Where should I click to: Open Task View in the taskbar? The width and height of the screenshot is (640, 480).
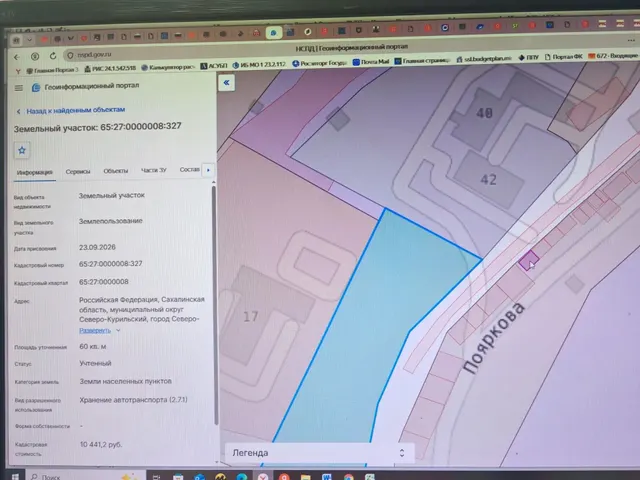[157, 477]
